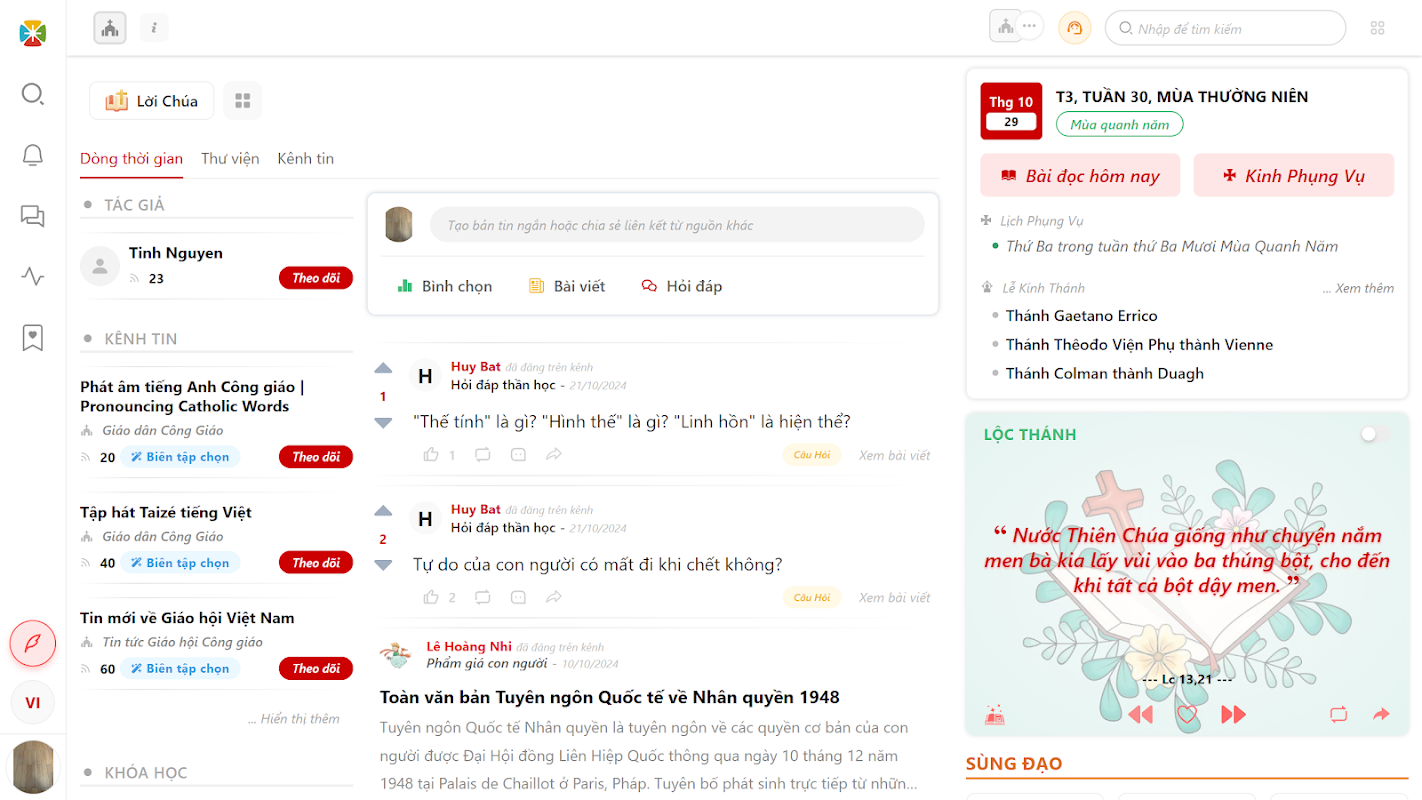Follow author Tinh Nguyen with Theo dõi

pyautogui.click(x=316, y=278)
